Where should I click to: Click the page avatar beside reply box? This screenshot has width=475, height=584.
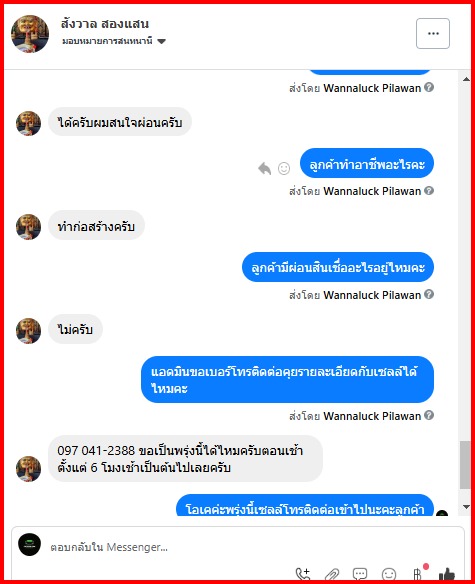point(29,545)
